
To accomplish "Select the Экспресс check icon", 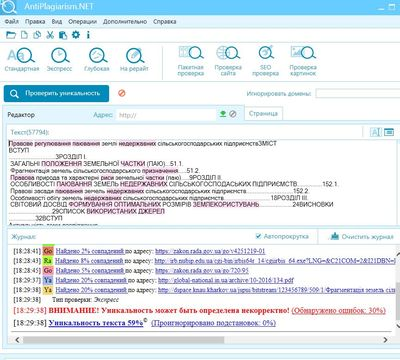I will coord(59,60).
